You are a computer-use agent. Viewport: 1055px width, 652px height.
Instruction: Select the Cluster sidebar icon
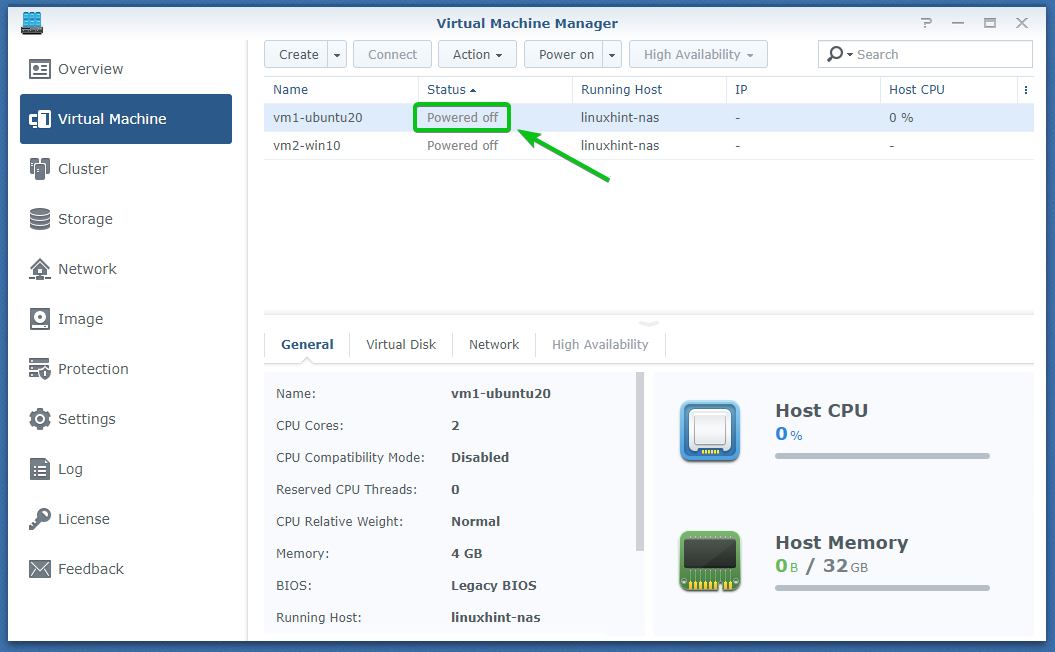pos(40,169)
